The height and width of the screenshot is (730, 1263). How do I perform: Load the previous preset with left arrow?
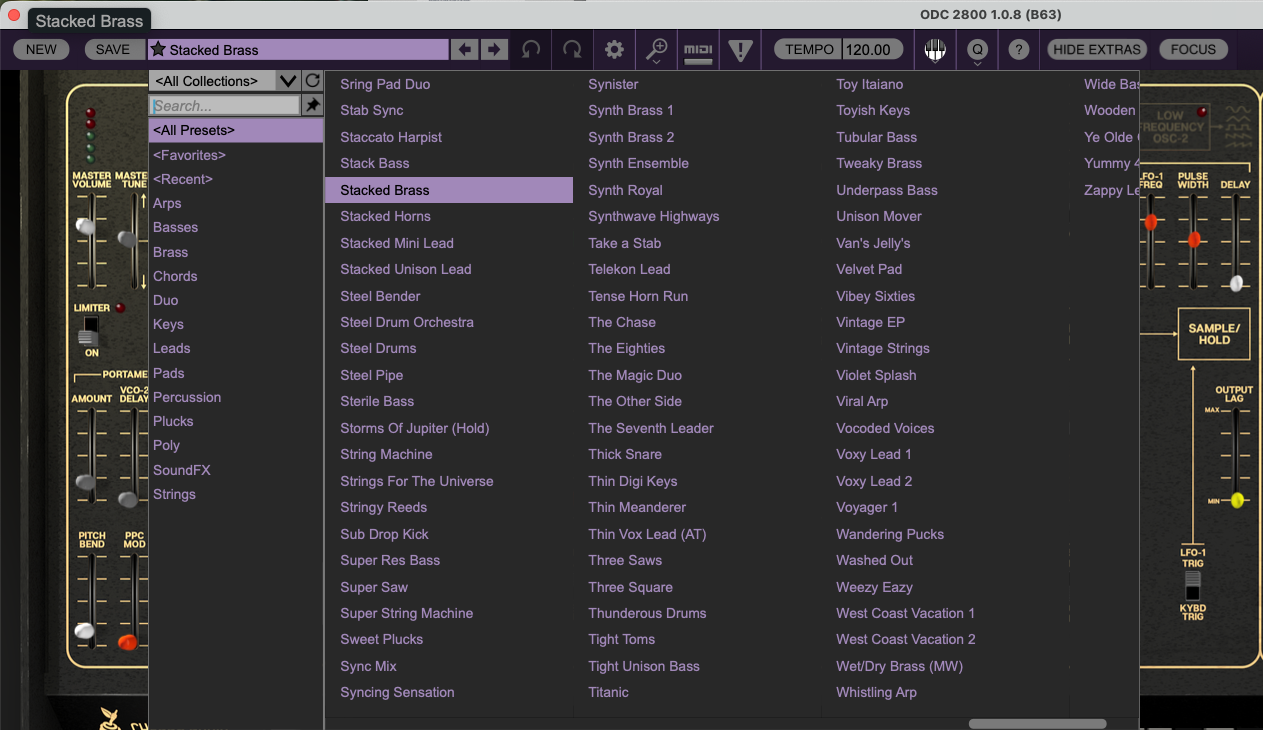464,49
